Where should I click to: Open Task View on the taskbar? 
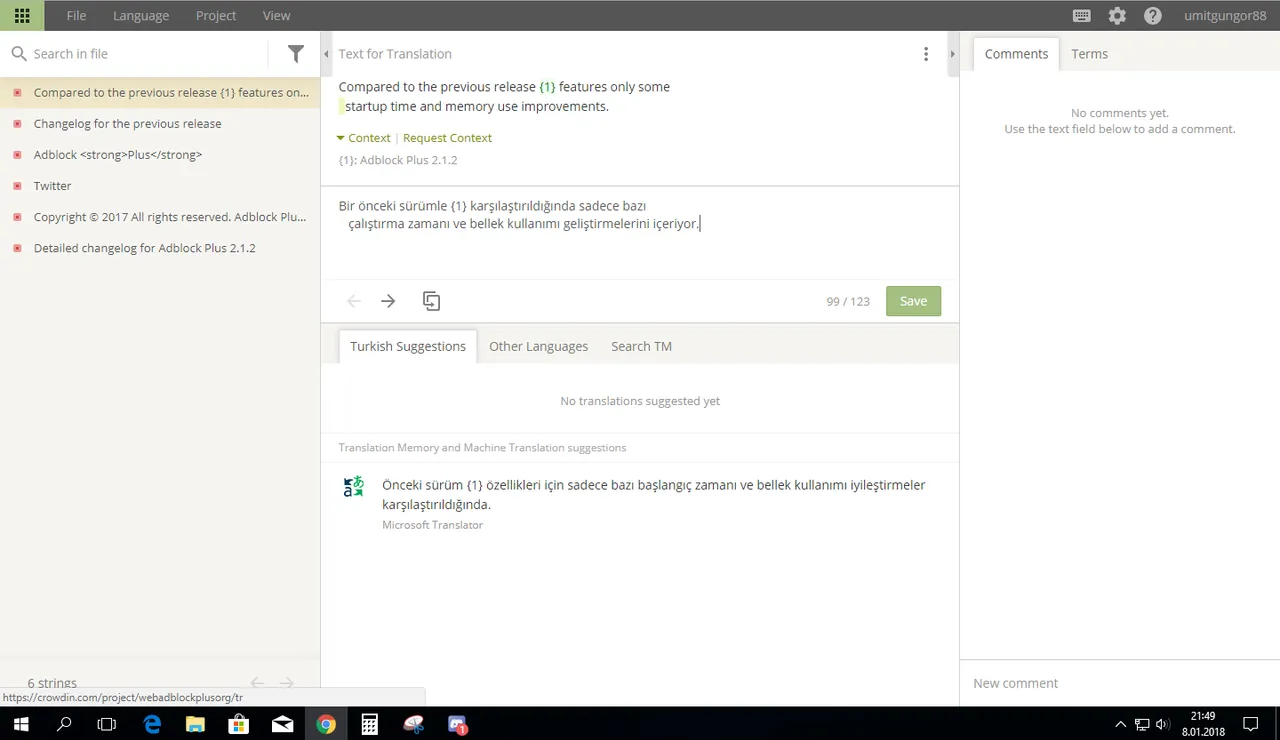point(107,723)
